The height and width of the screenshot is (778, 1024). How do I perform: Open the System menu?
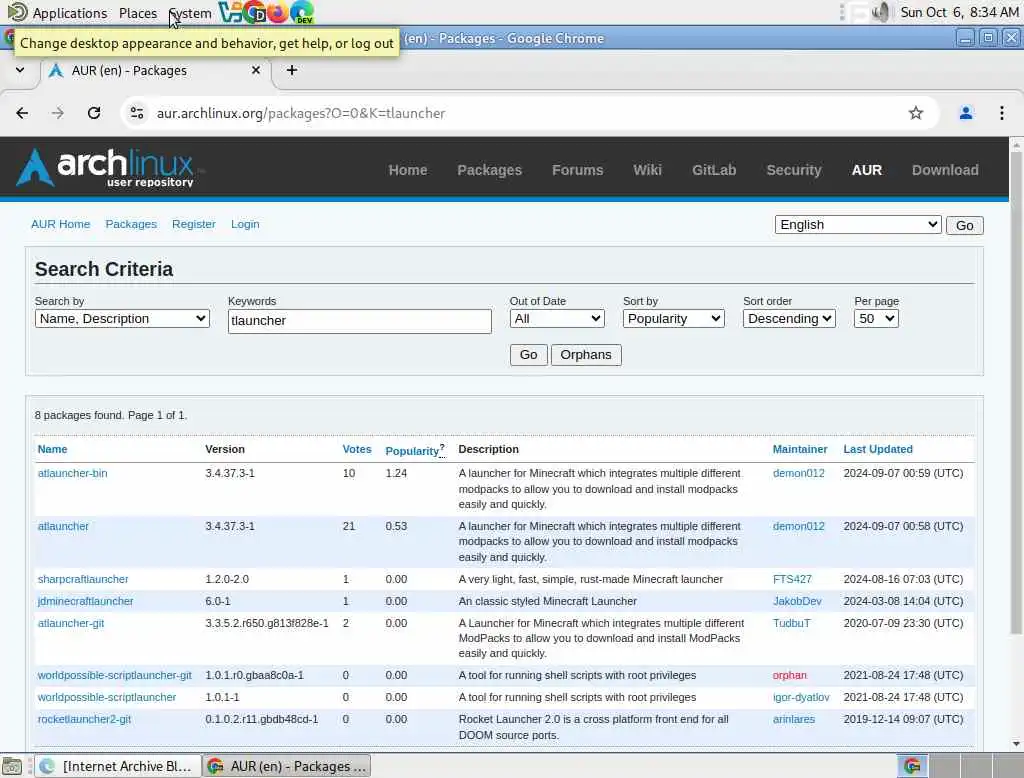tap(190, 13)
